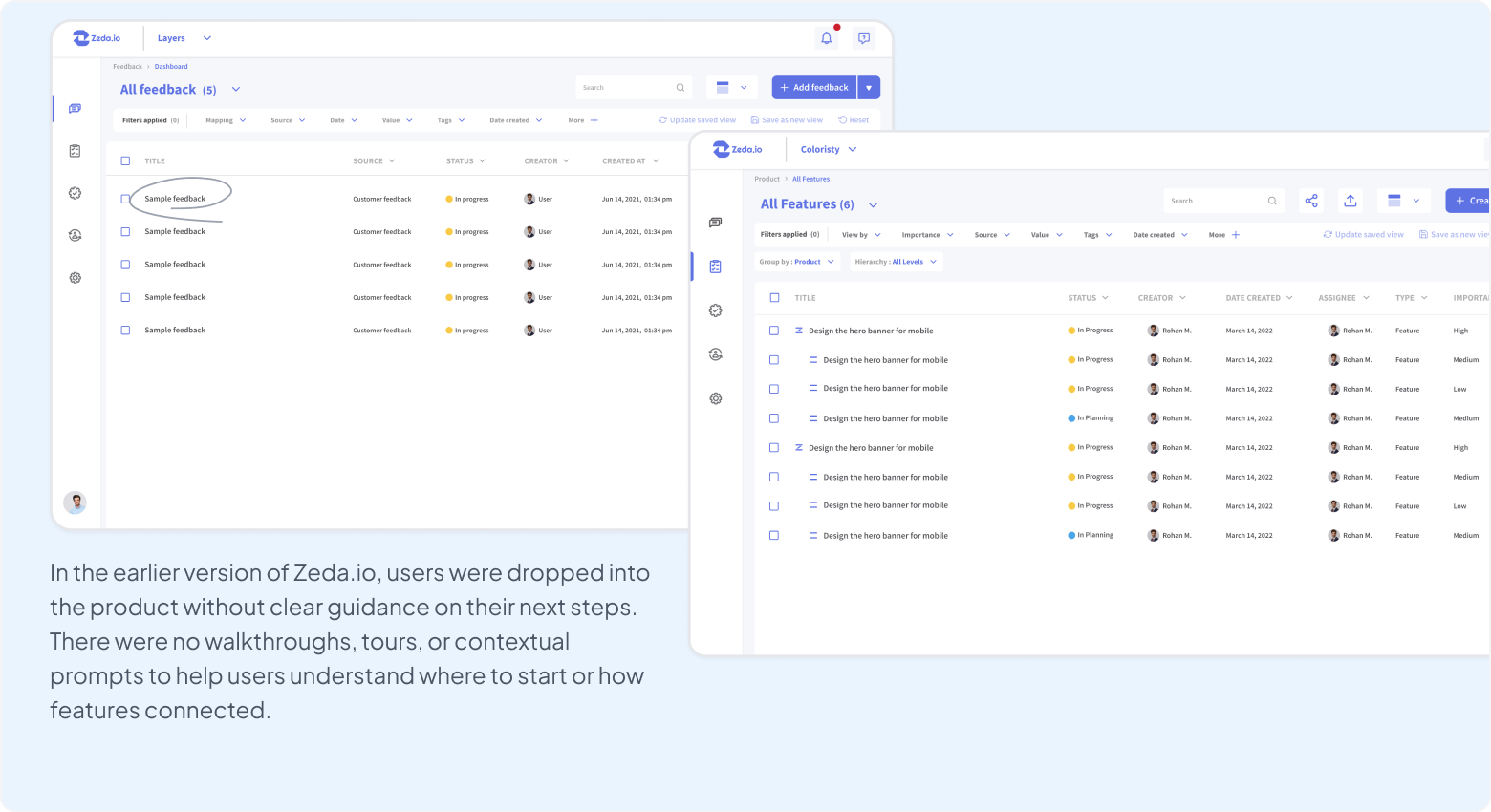Click the Dashboard breadcrumb link
This screenshot has height=812, width=1491.
coord(171,67)
